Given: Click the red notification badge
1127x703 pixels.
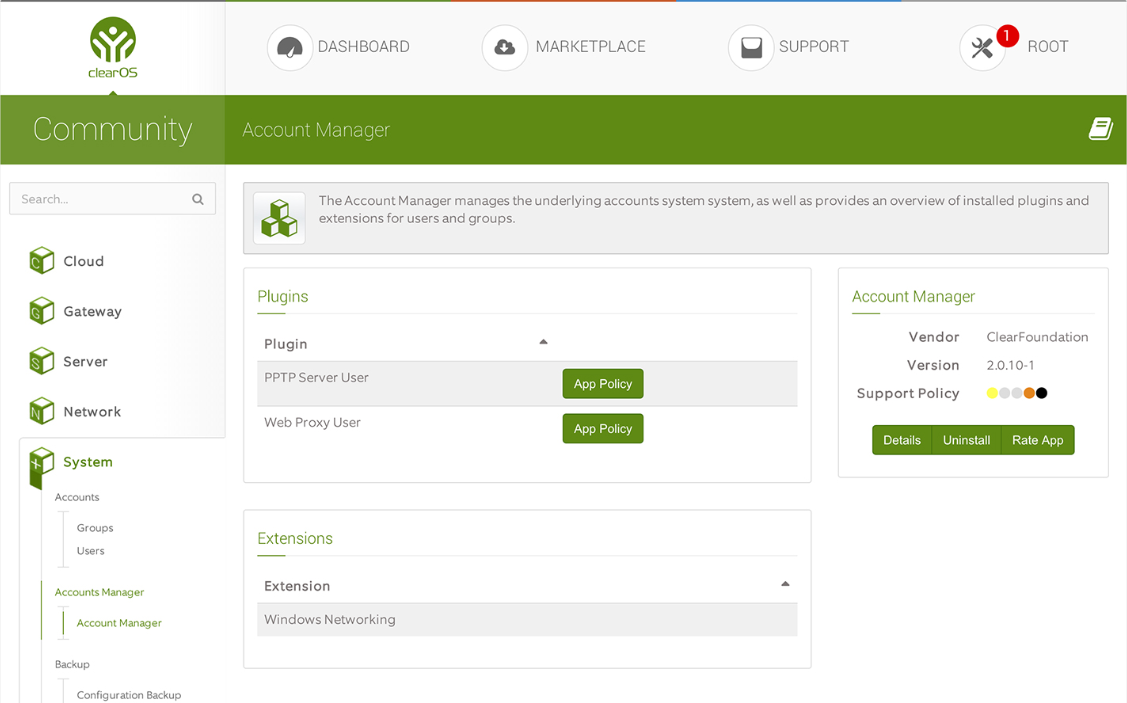Looking at the screenshot, I should pyautogui.click(x=1007, y=35).
